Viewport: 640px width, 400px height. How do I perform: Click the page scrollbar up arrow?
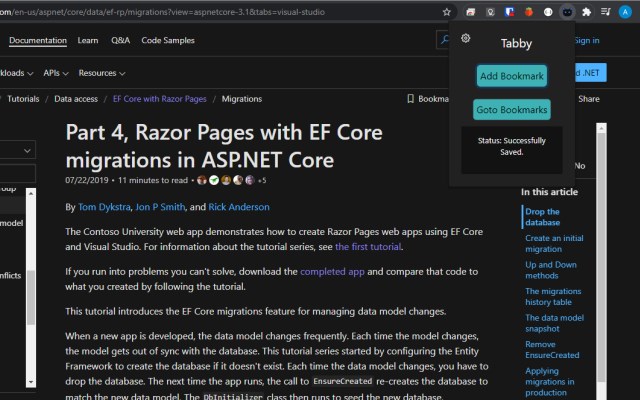click(601, 128)
